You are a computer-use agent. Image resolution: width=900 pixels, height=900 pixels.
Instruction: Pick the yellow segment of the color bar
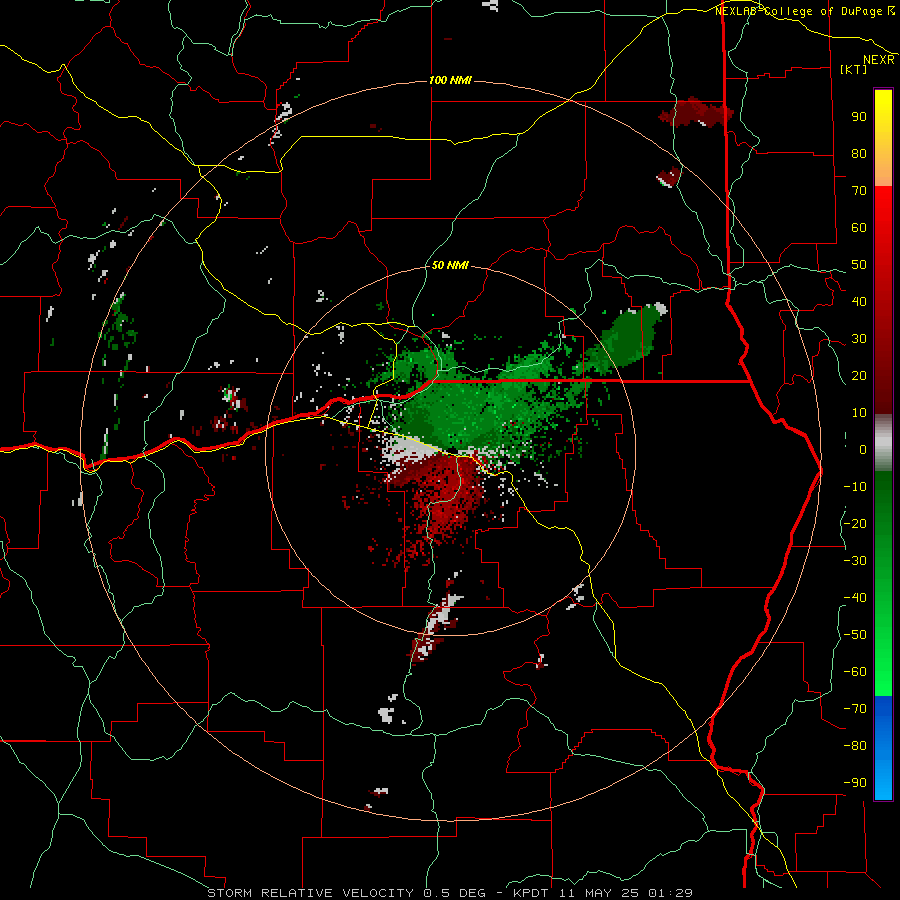pos(883,138)
